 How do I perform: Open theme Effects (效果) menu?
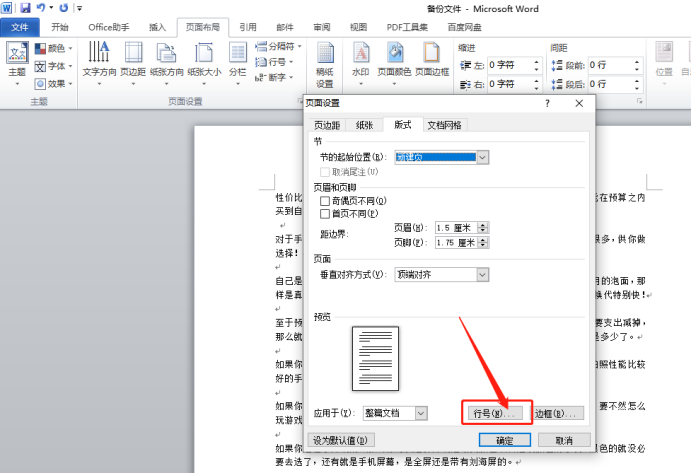(x=53, y=83)
